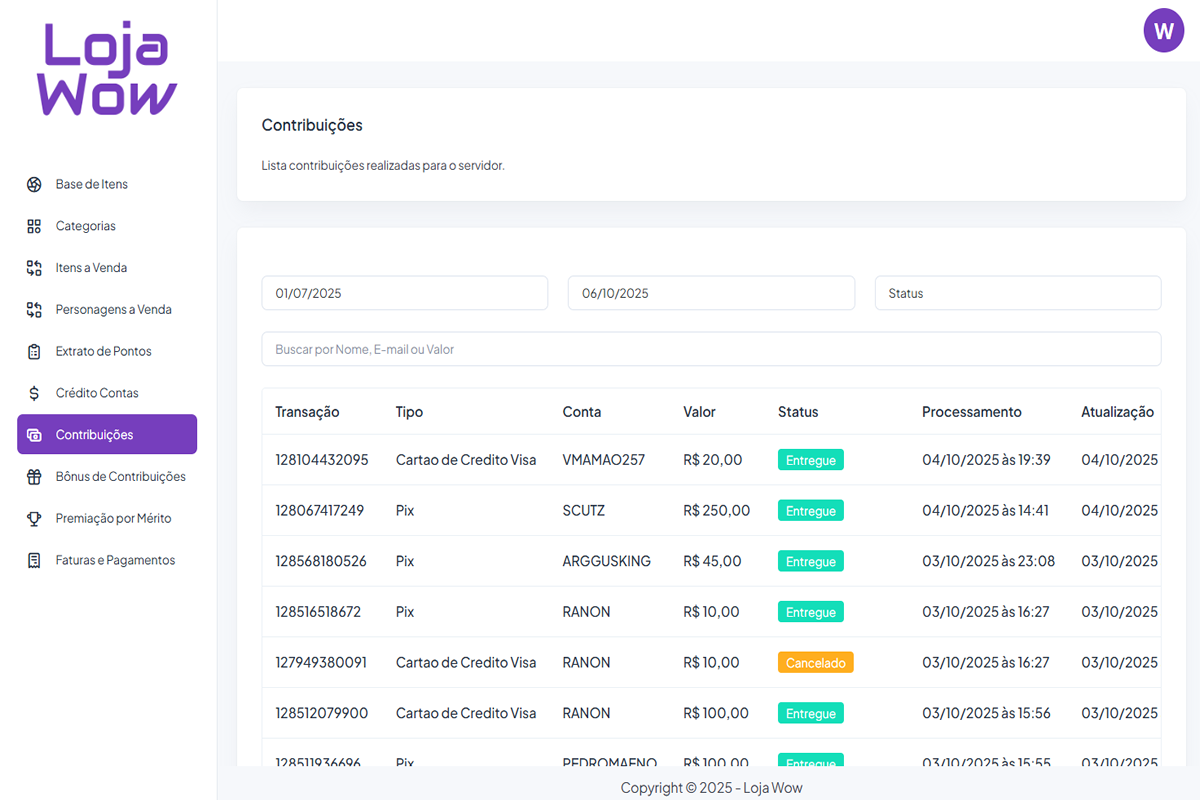This screenshot has width=1200, height=800.
Task: Click the Crédito Contas dollar icon
Action: click(x=34, y=393)
